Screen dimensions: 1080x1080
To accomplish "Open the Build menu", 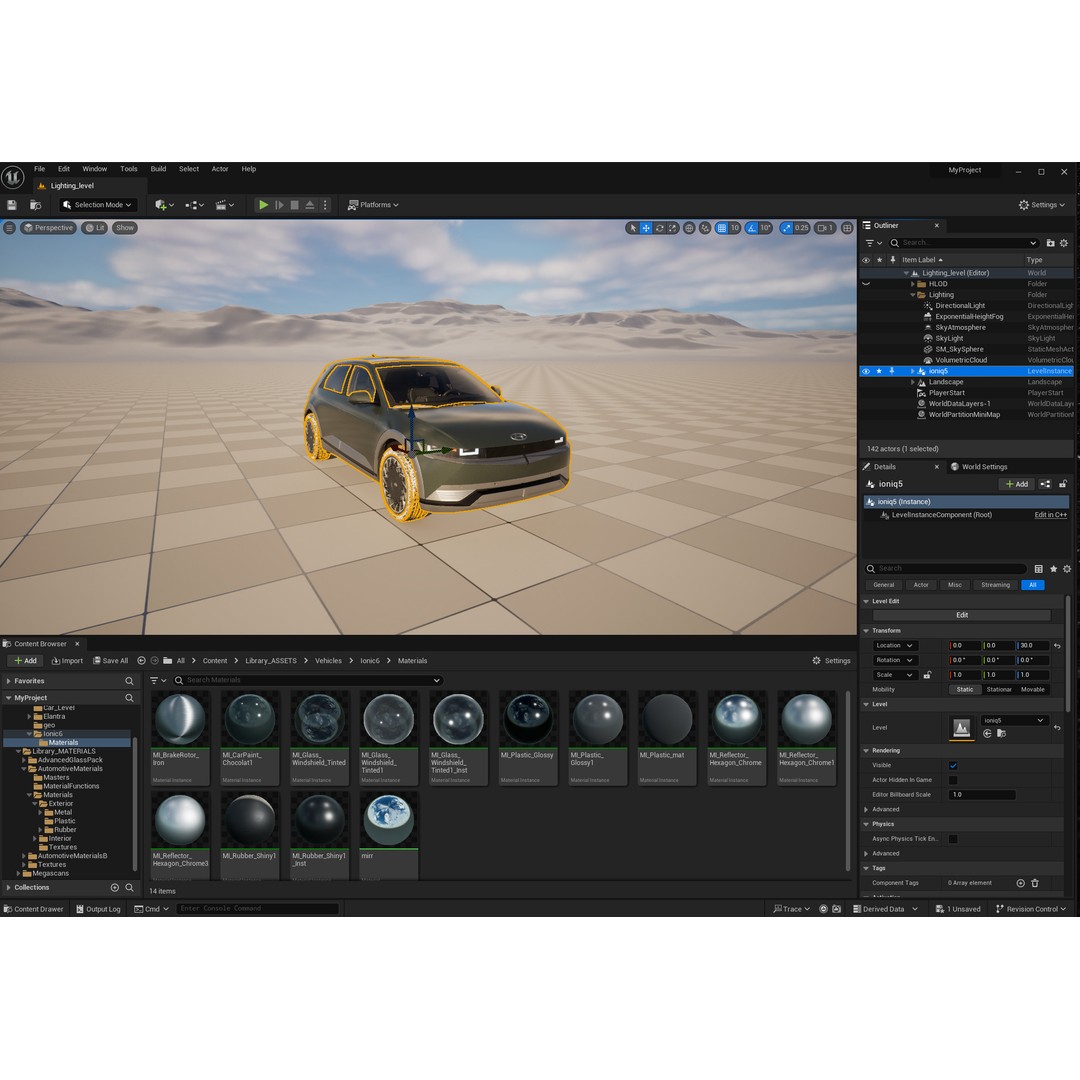I will tap(158, 169).
